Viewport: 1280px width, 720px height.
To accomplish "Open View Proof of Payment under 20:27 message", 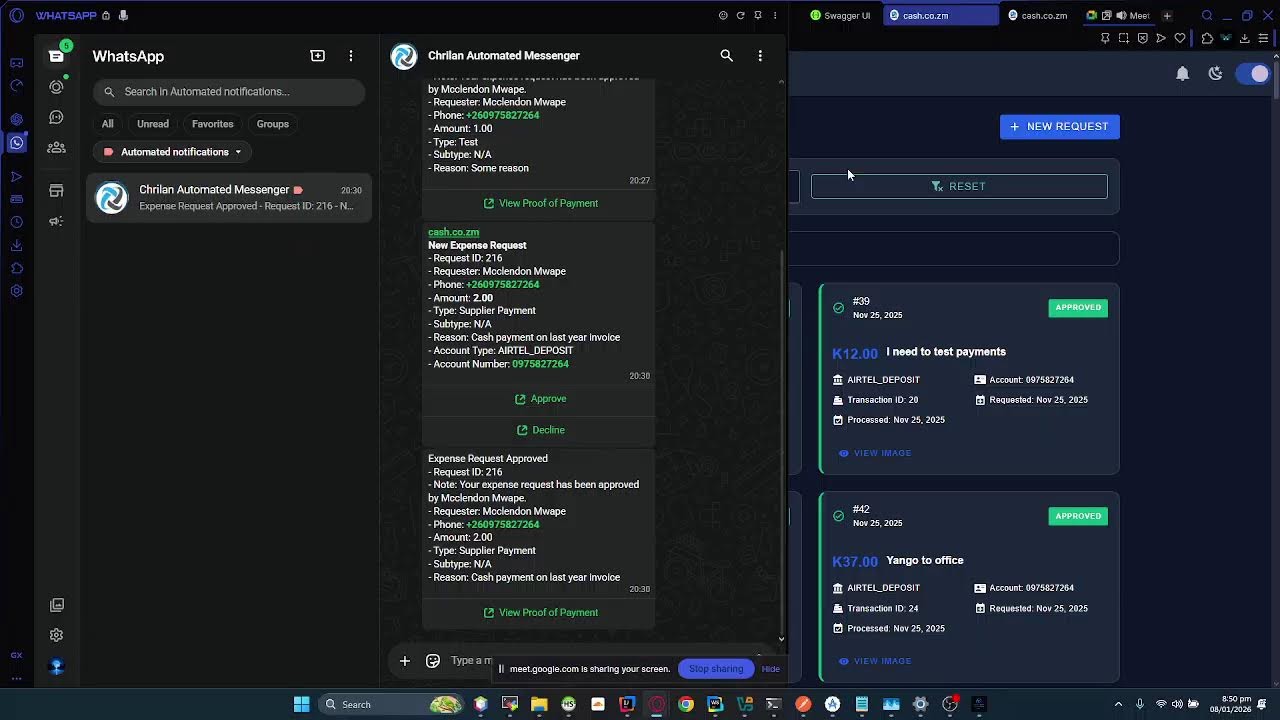I will coord(540,203).
